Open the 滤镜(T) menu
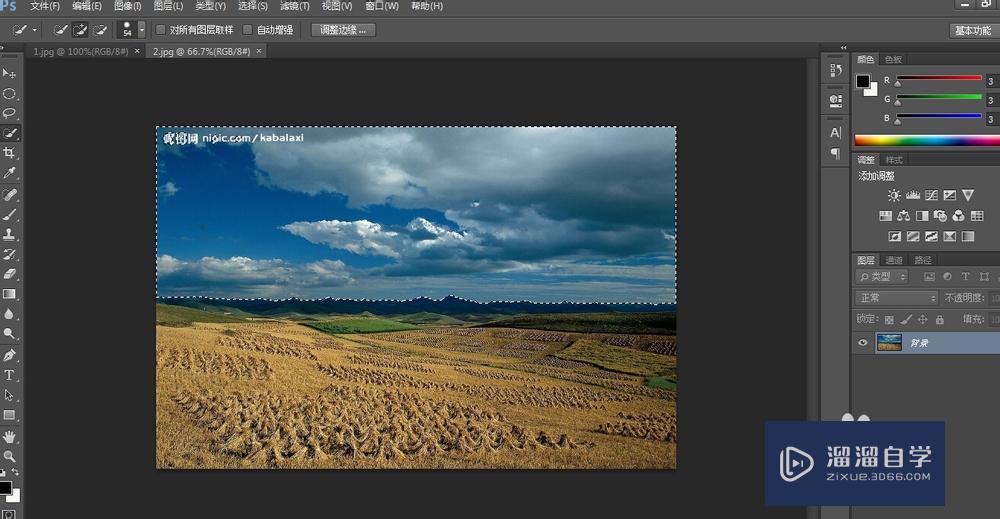1000x519 pixels. coord(293,6)
